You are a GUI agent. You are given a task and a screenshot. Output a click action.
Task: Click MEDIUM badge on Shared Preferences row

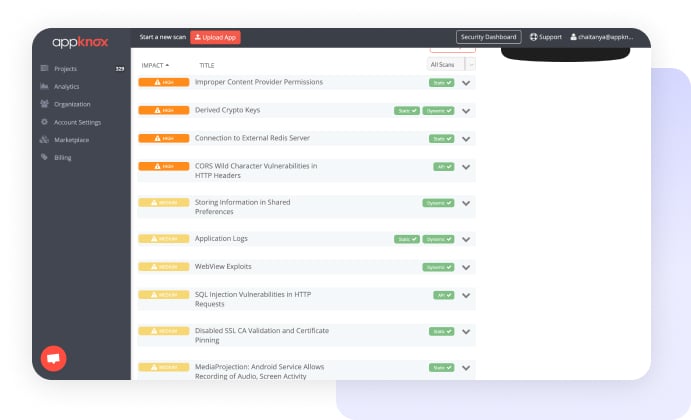[x=164, y=203]
